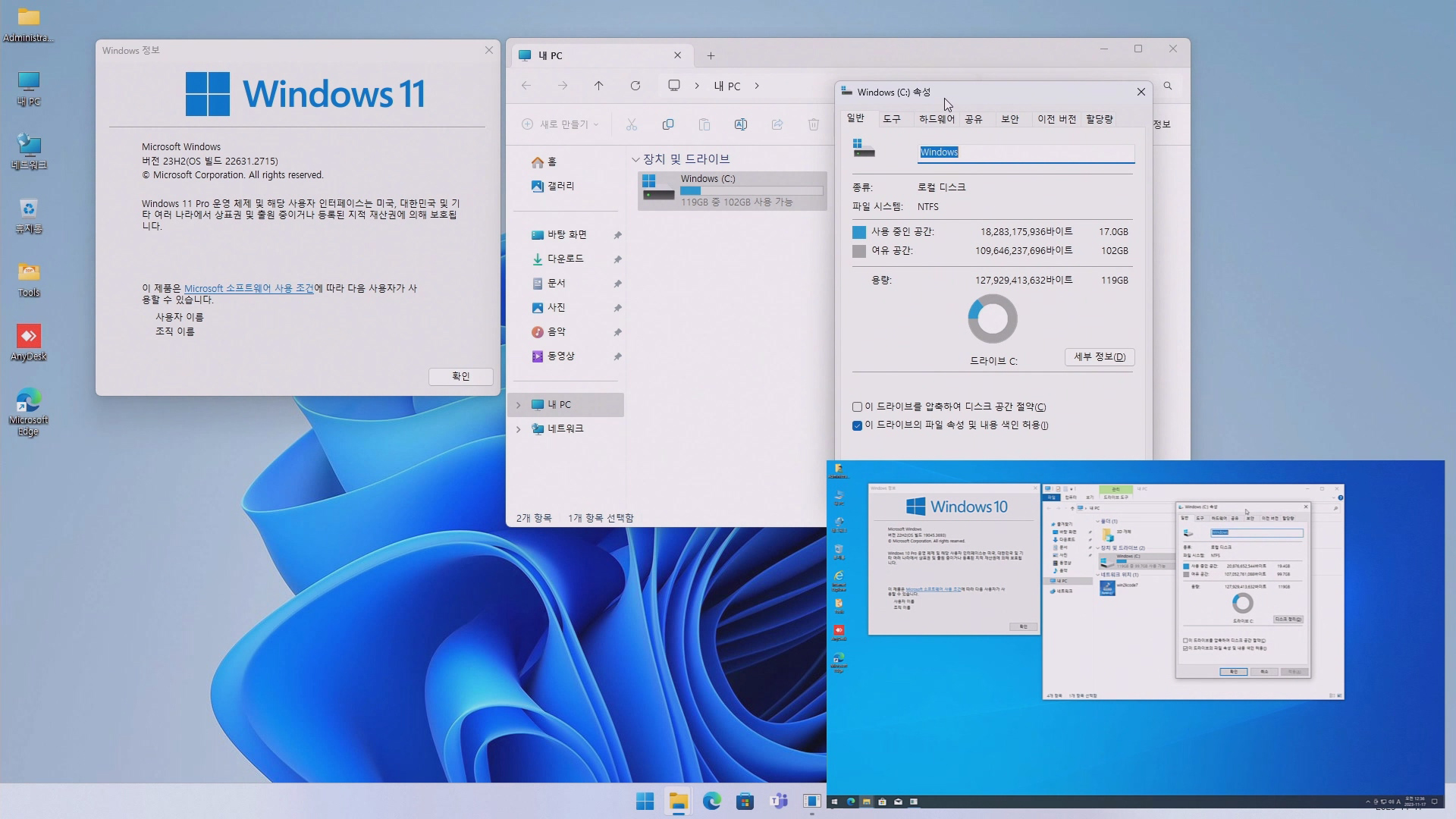The image size is (1456, 819).
Task: Go back in File Explorer
Action: pyautogui.click(x=526, y=86)
